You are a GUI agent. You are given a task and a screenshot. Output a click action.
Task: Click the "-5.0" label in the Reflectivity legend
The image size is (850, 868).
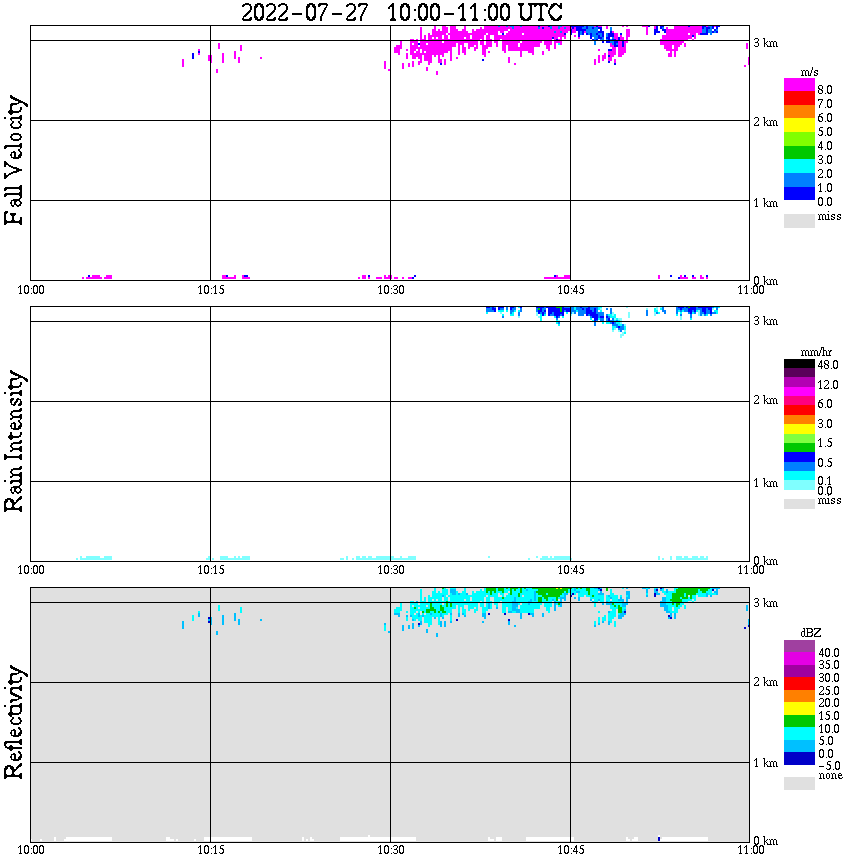(829, 766)
